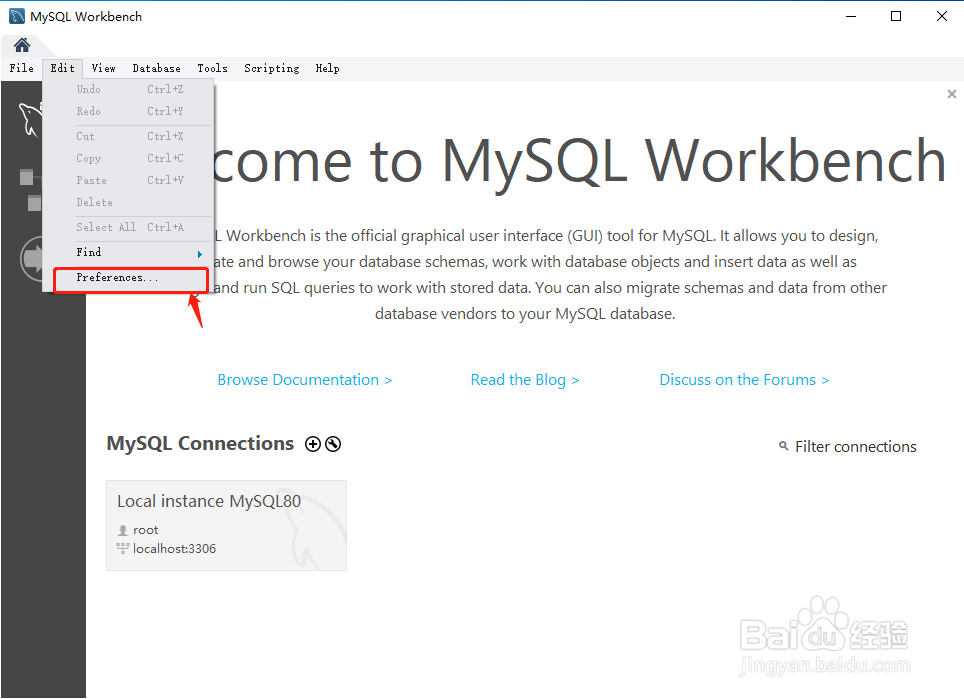Open the Tools menu
The width and height of the screenshot is (964, 699).
(x=212, y=68)
